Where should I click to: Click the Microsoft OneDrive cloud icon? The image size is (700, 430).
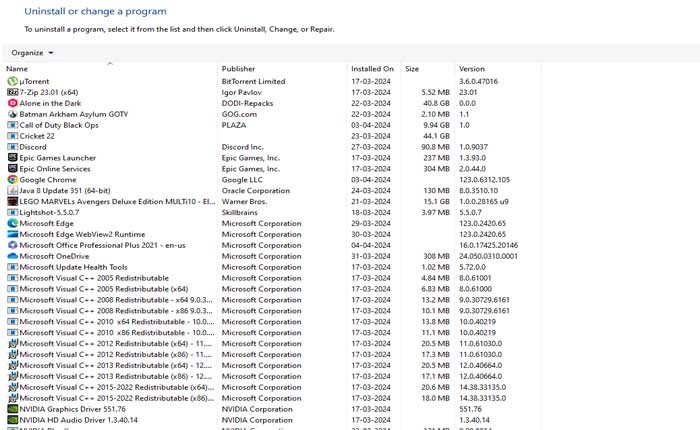coord(12,256)
